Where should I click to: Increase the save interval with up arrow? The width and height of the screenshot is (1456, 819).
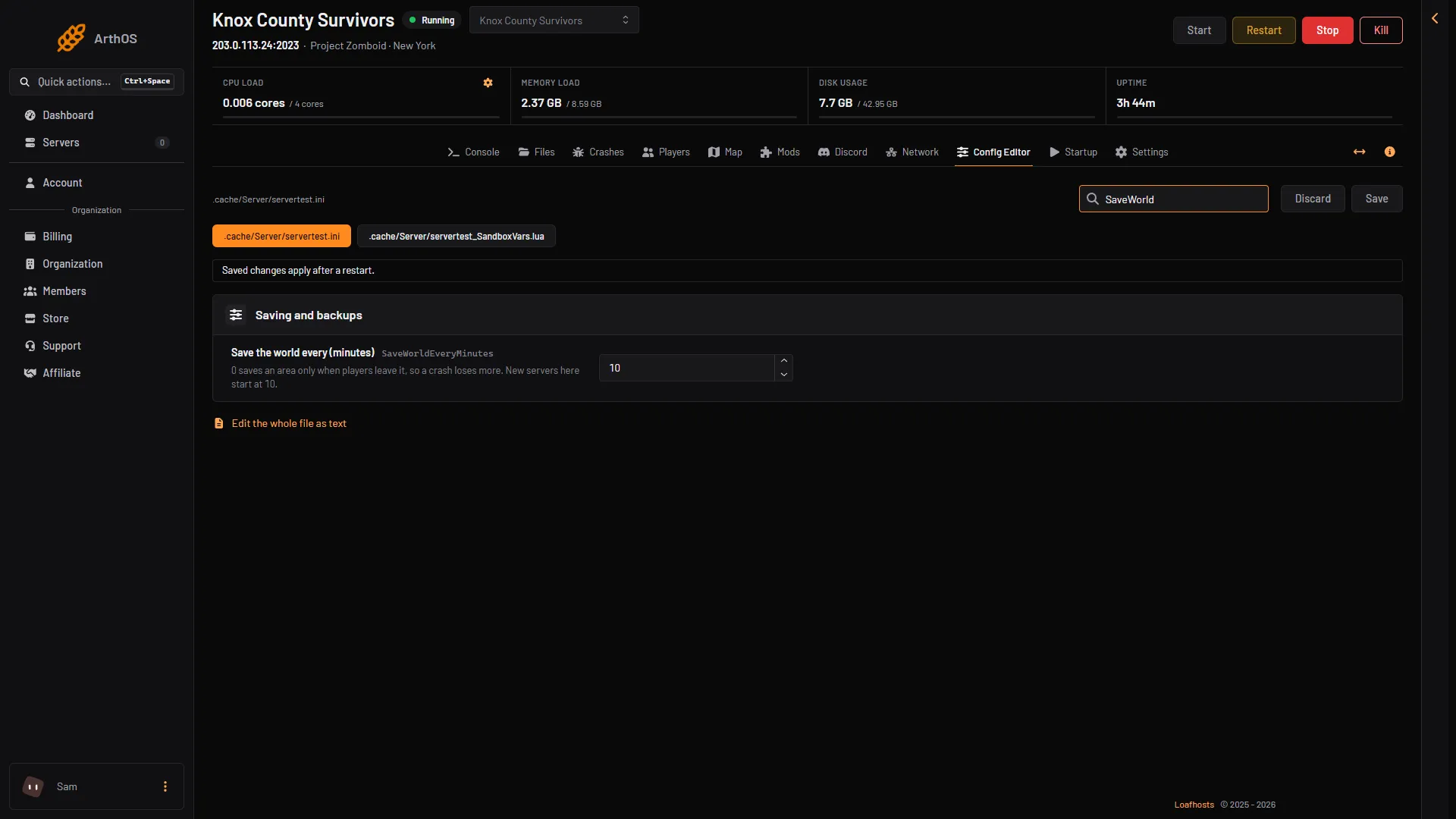point(783,361)
